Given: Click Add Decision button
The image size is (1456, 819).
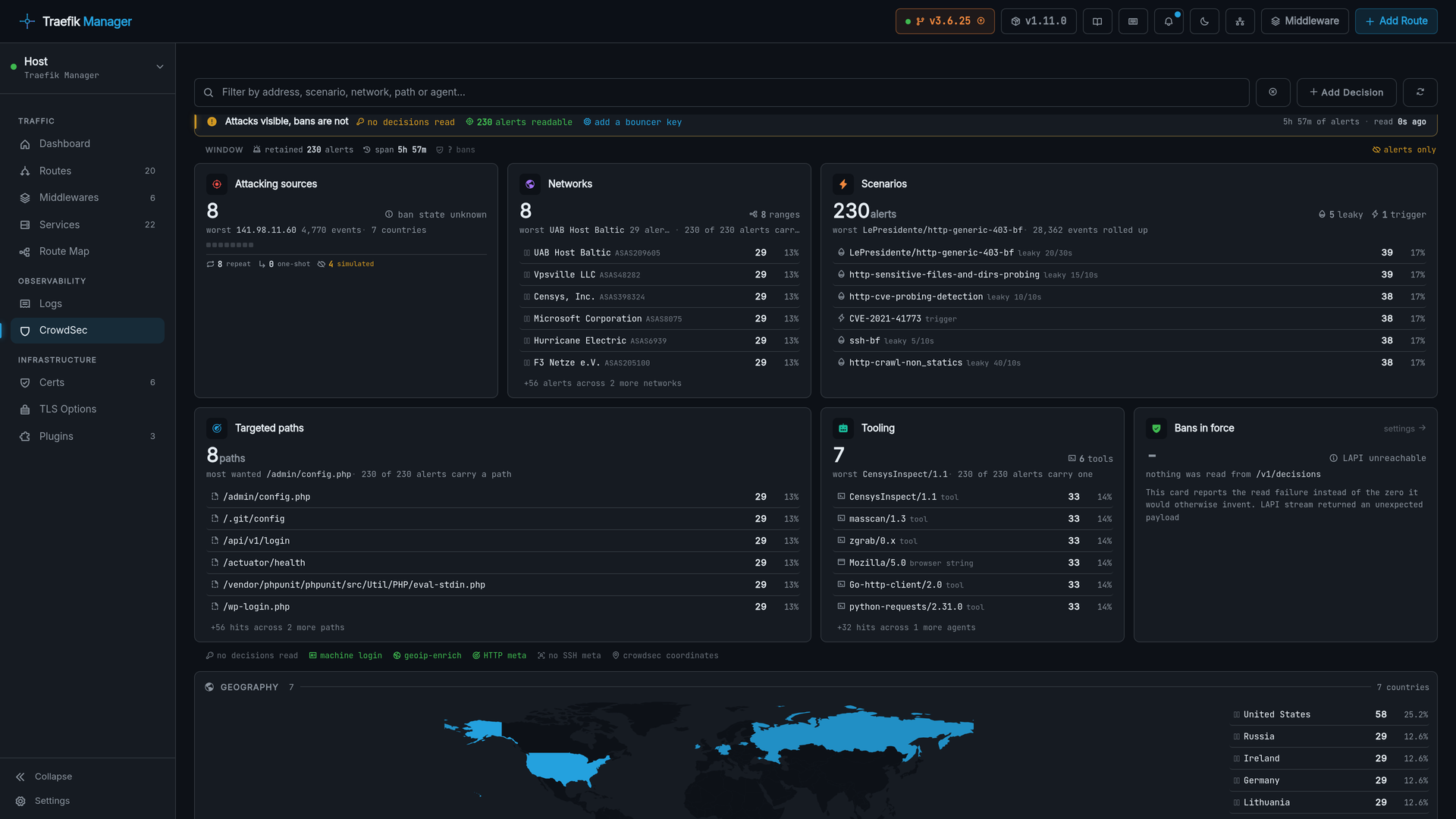Looking at the screenshot, I should point(1347,93).
